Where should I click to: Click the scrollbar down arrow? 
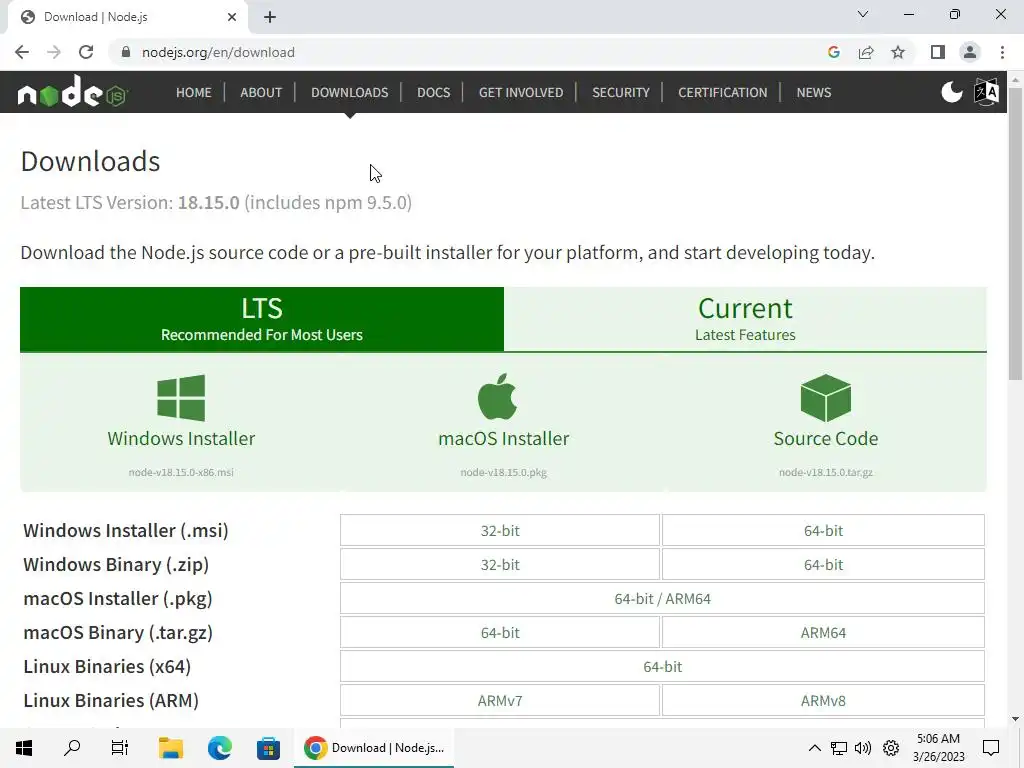click(x=1015, y=719)
